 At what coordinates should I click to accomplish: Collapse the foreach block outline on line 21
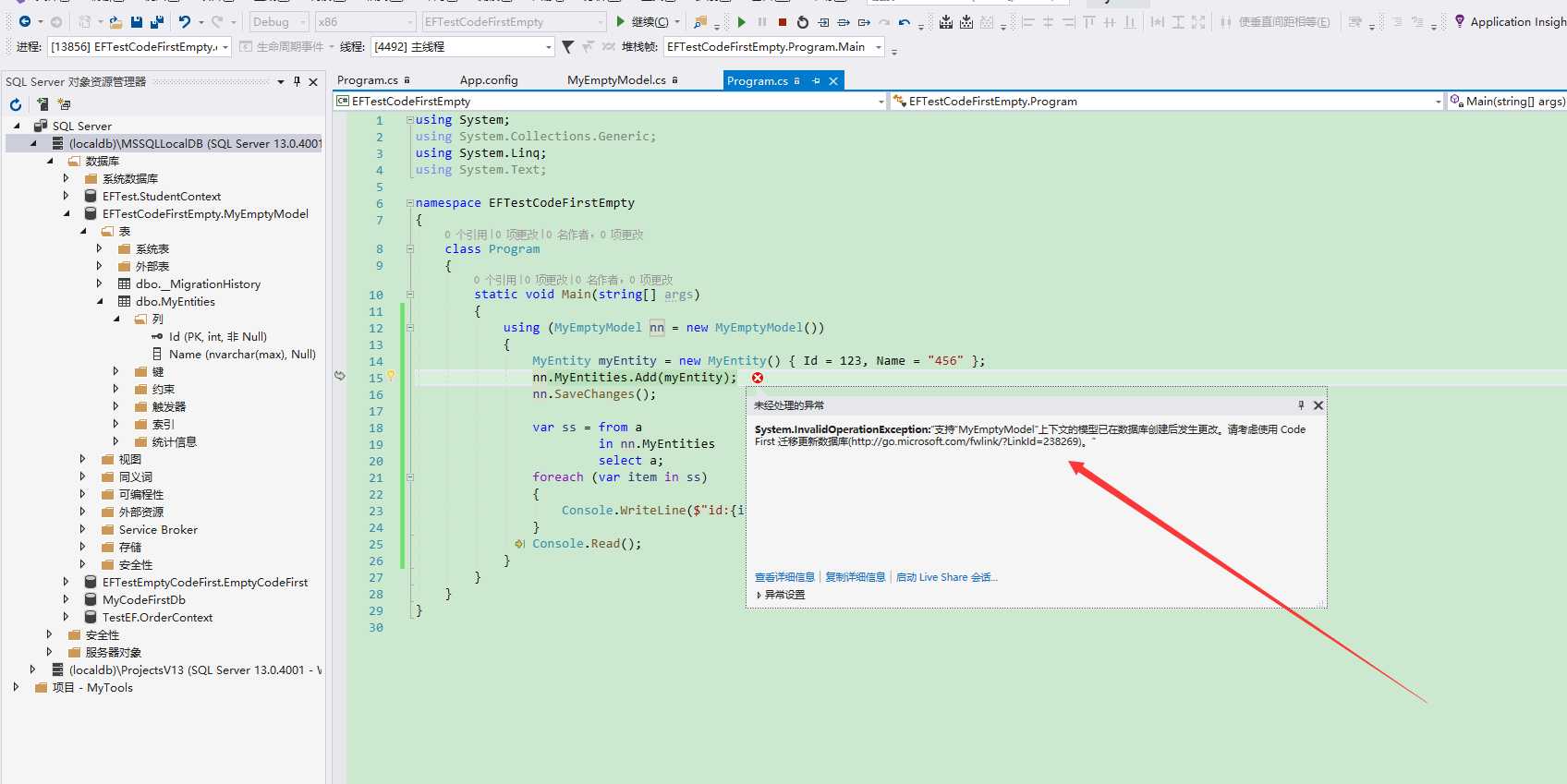(x=410, y=477)
